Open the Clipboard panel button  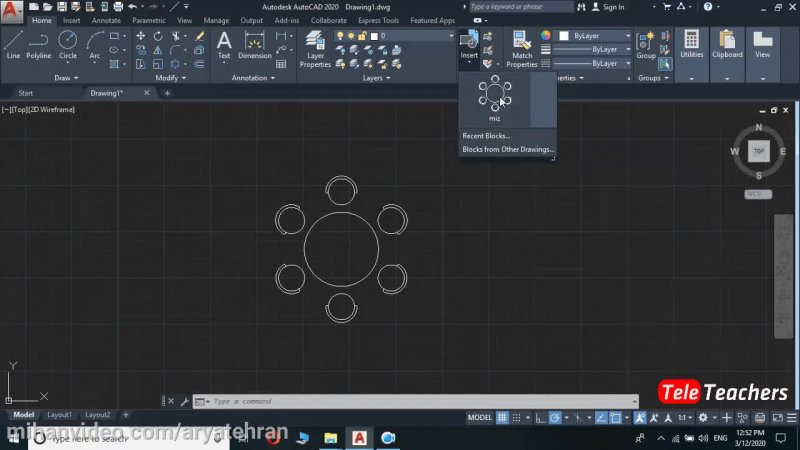click(727, 45)
